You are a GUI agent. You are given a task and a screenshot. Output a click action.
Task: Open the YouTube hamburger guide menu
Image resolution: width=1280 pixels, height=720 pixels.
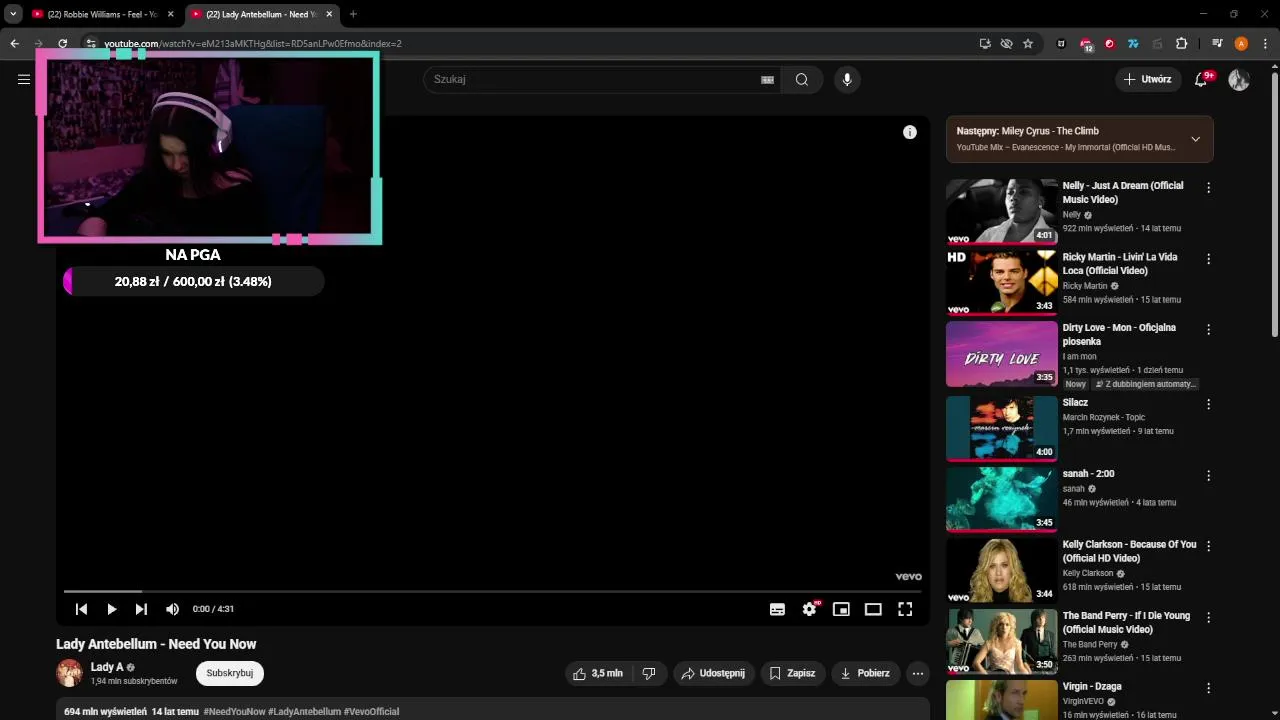pyautogui.click(x=24, y=79)
